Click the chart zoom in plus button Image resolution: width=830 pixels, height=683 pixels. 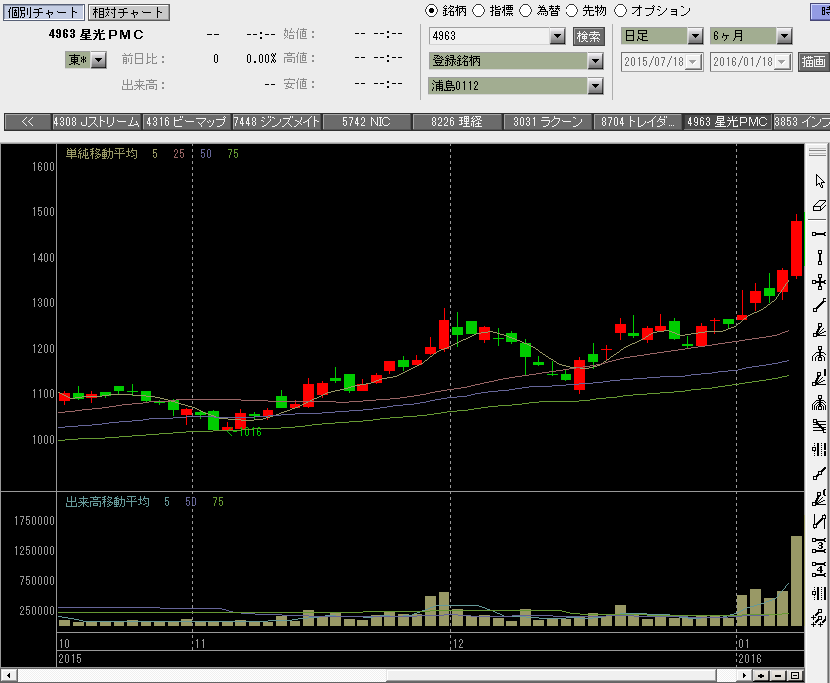pyautogui.click(x=761, y=676)
